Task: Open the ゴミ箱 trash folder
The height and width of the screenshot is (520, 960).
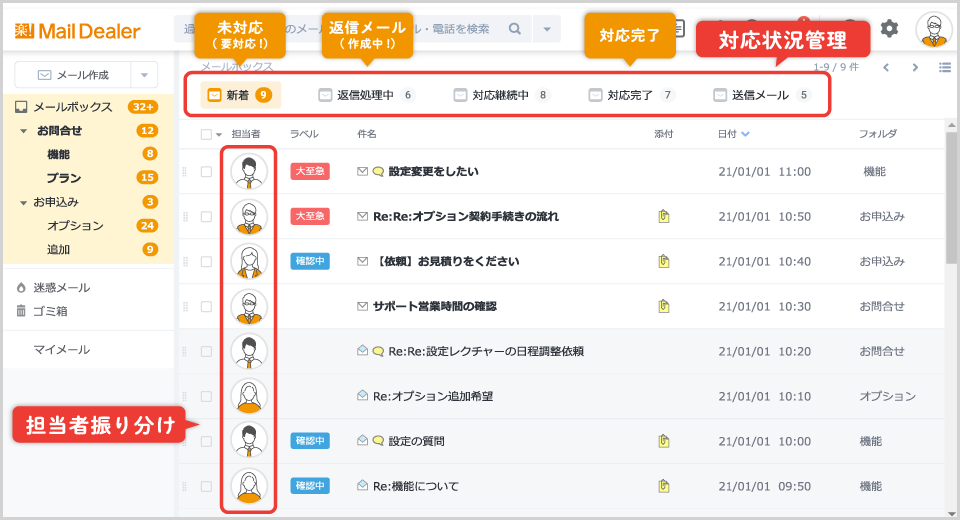Action: click(x=51, y=311)
